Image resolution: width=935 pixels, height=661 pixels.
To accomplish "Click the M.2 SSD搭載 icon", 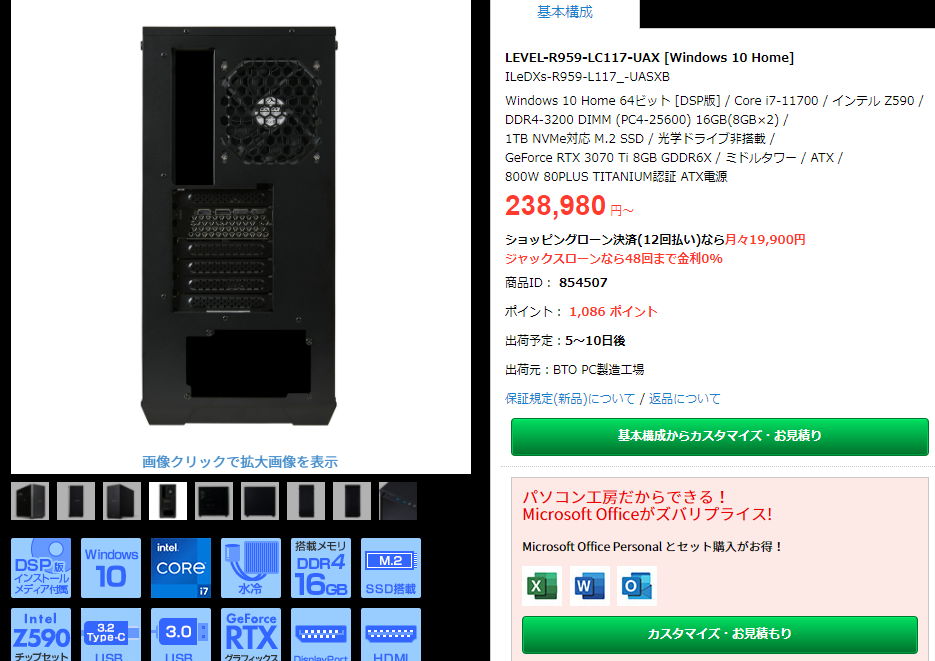I will tap(391, 567).
